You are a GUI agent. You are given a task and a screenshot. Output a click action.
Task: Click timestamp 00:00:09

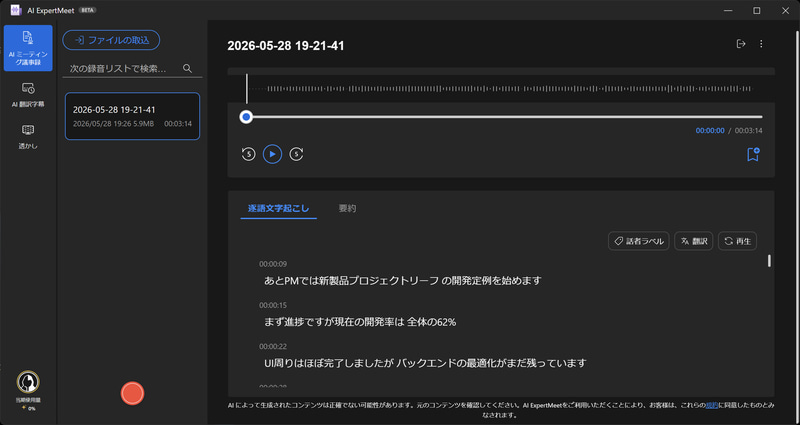pos(273,264)
